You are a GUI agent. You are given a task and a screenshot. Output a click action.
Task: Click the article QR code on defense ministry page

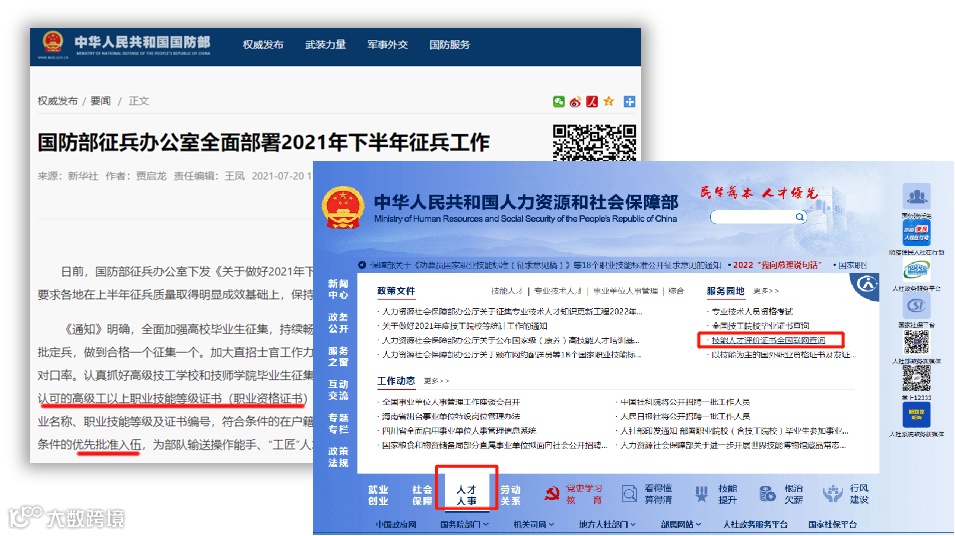594,143
